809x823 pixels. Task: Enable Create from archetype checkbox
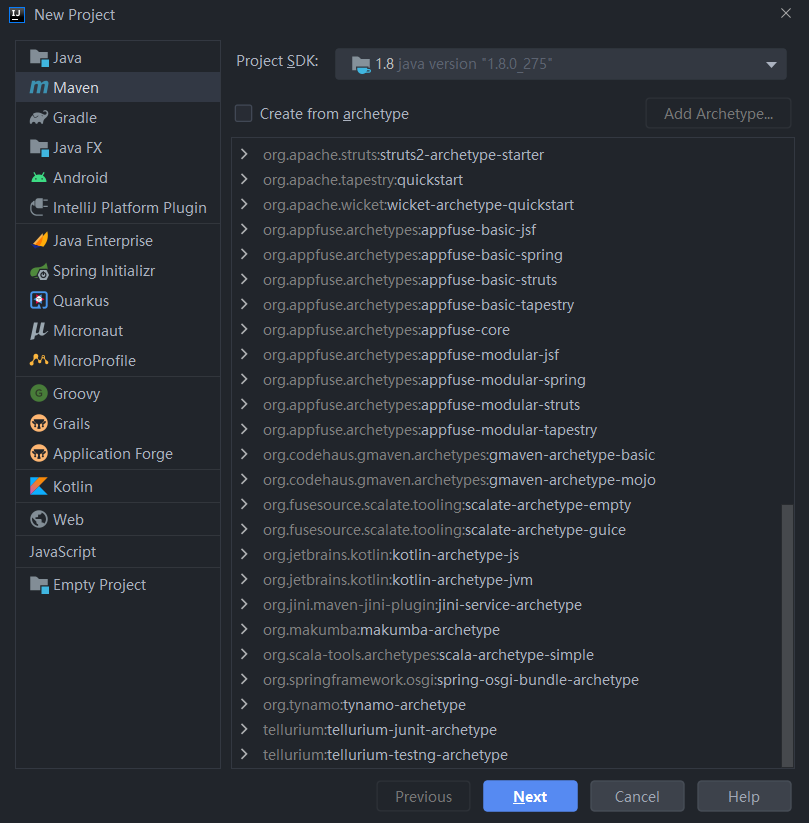(244, 113)
